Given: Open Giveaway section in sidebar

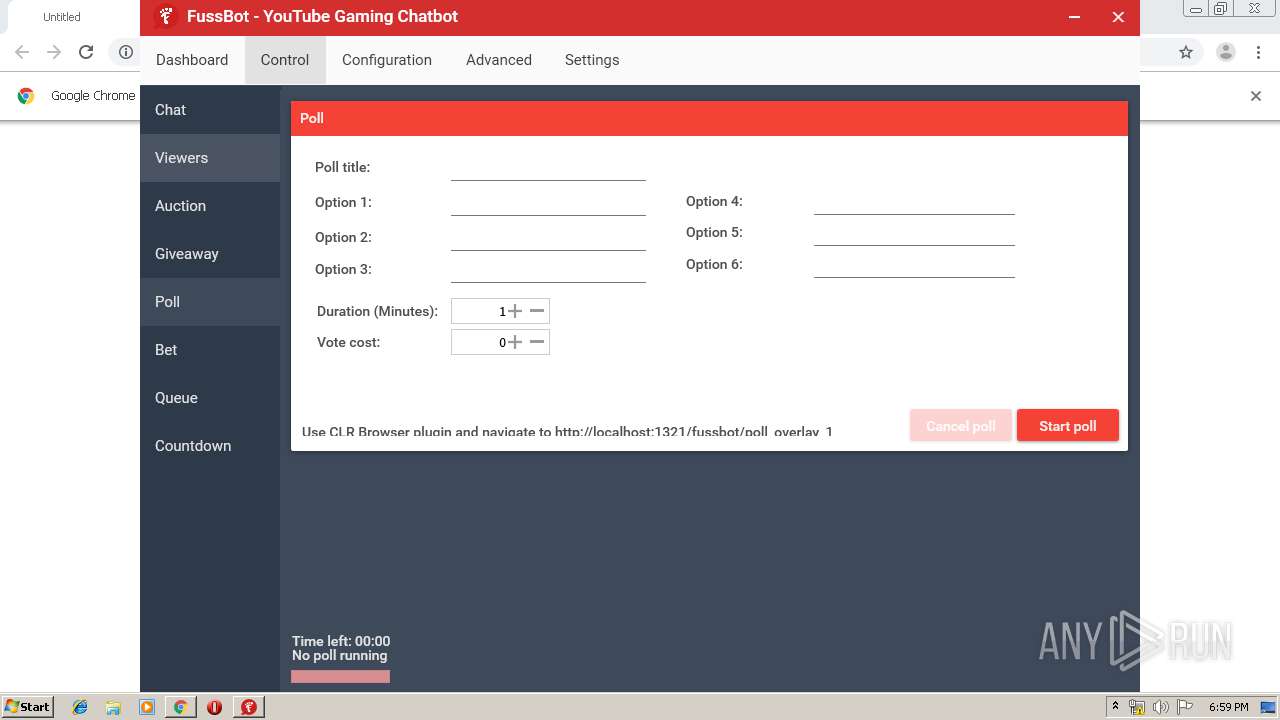Looking at the screenshot, I should [x=210, y=254].
